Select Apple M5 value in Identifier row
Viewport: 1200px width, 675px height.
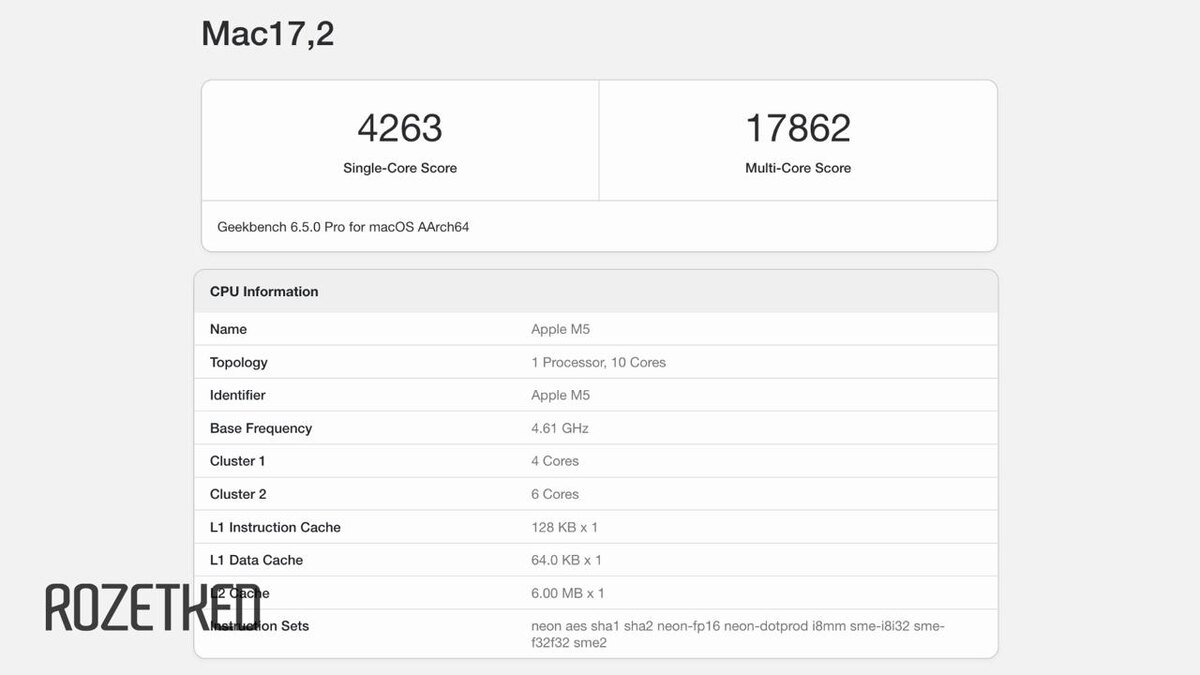tap(560, 395)
